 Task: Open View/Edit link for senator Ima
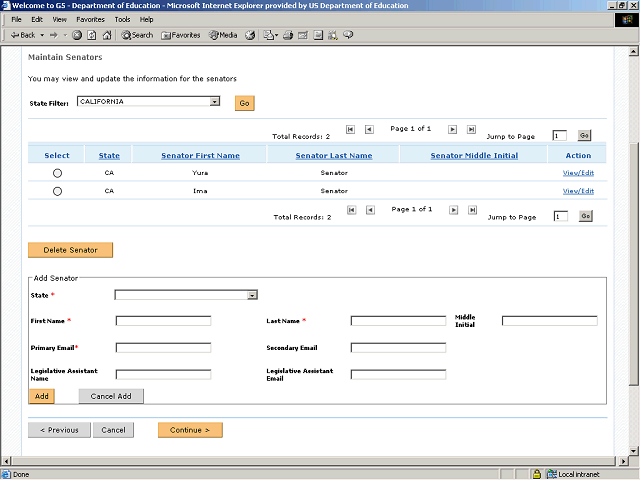click(578, 191)
